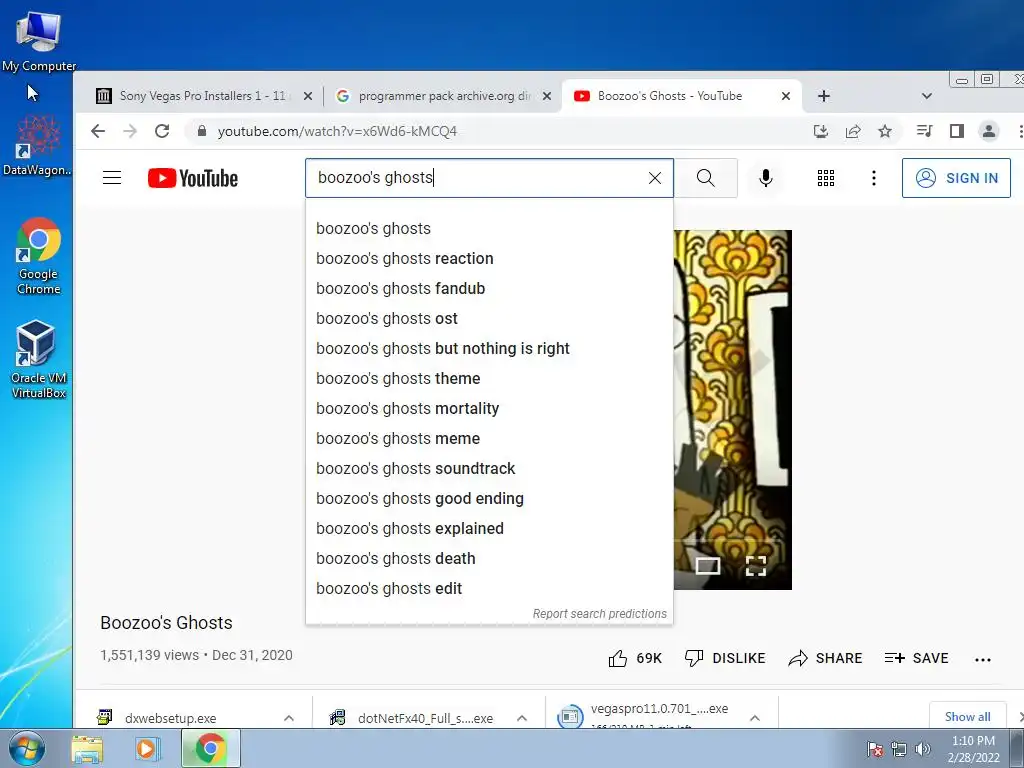Click the SIGN IN button
Image resolution: width=1024 pixels, height=768 pixels.
point(956,178)
